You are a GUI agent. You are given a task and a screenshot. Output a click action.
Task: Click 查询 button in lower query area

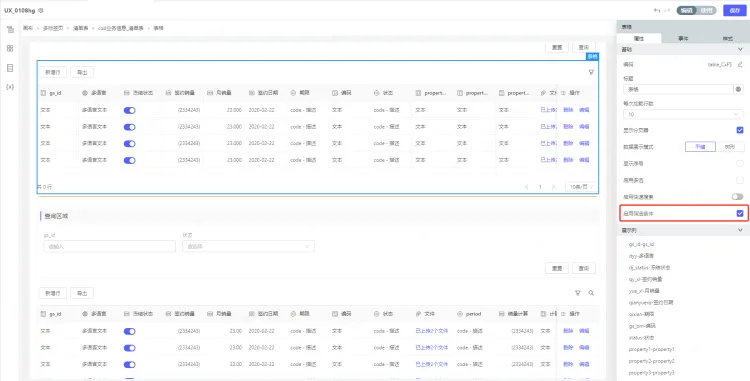pyautogui.click(x=584, y=268)
